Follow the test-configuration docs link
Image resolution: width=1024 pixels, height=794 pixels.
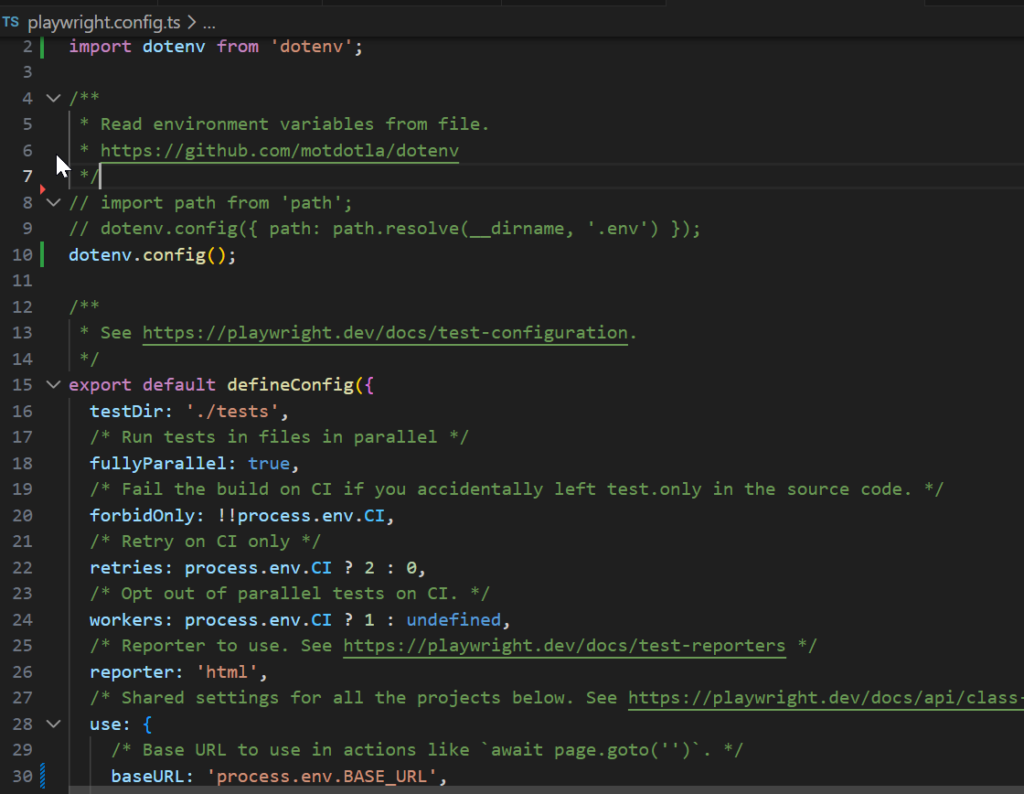click(x=385, y=333)
